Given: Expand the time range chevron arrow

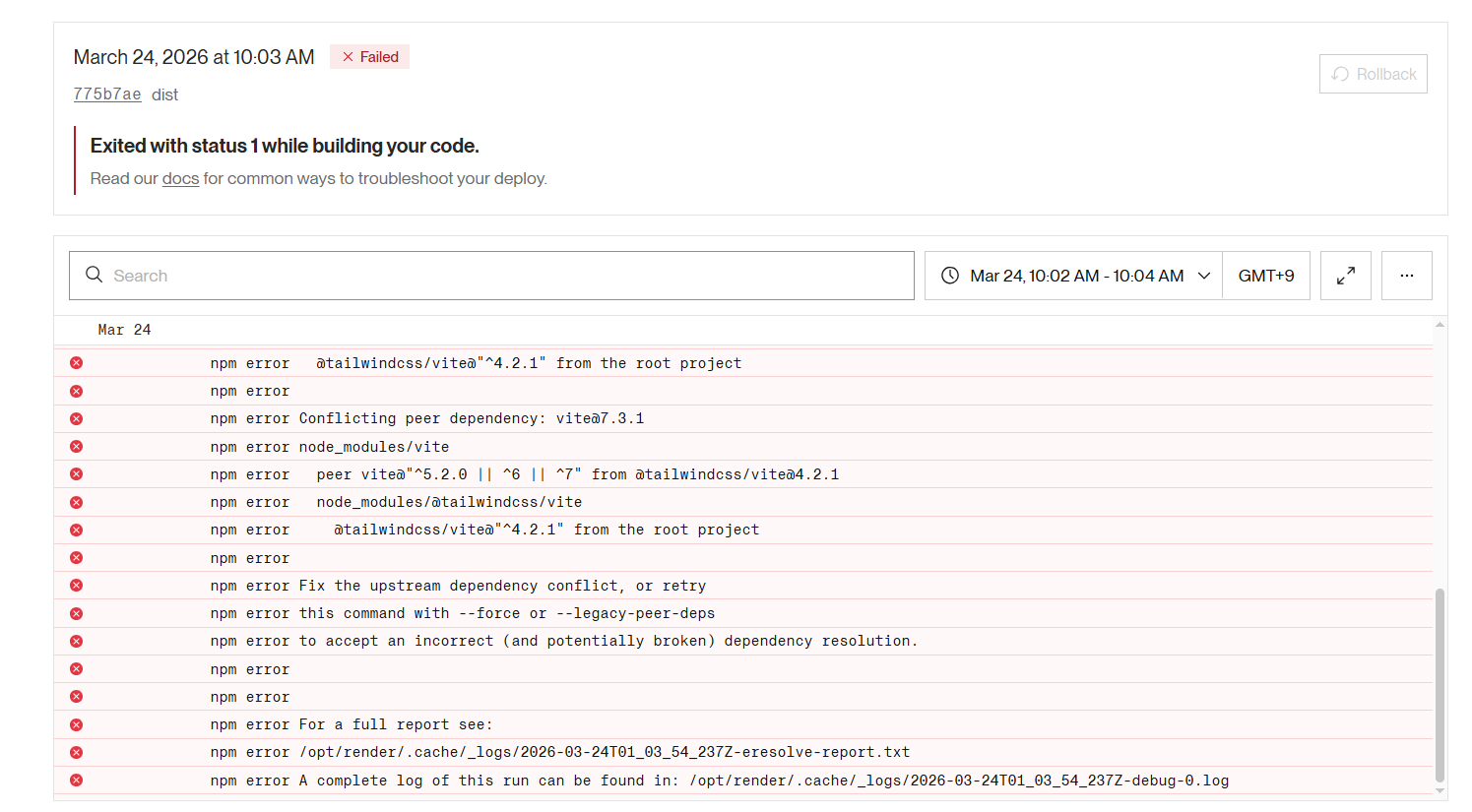Looking at the screenshot, I should [x=1203, y=276].
